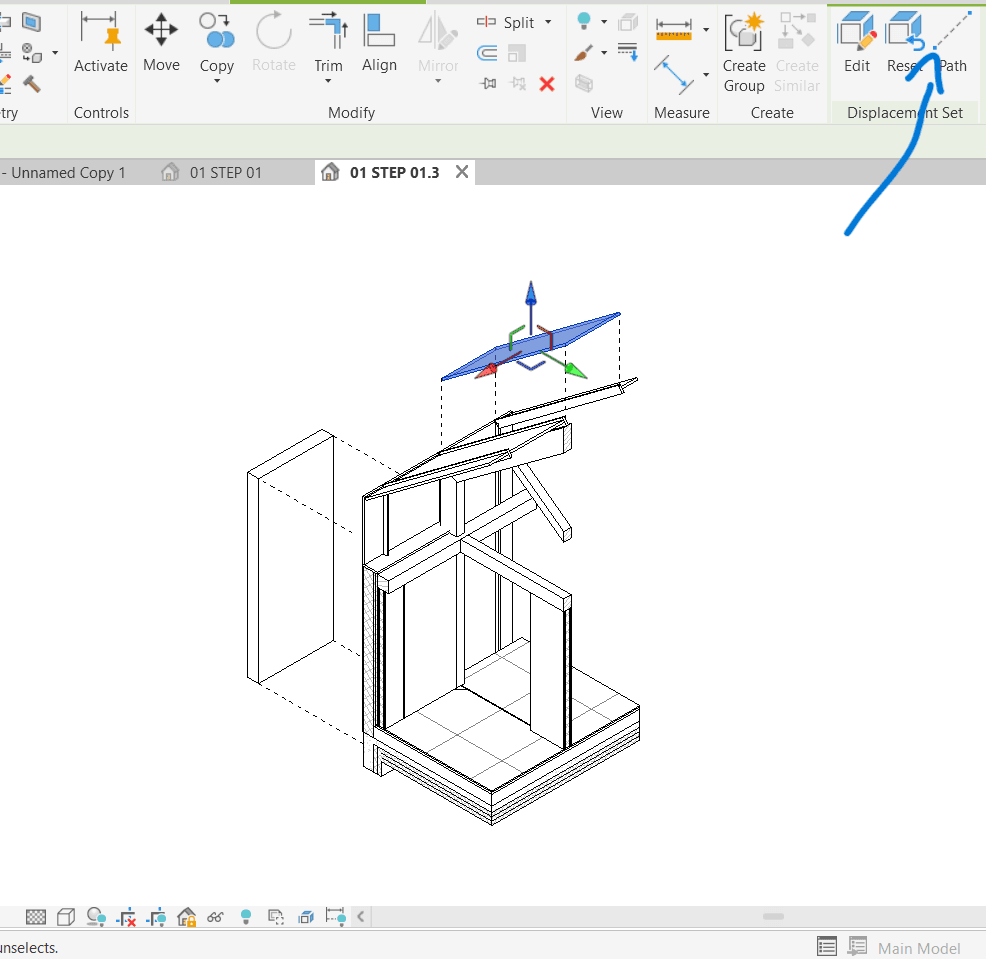Click the Demolish hammer icon
Image resolution: width=986 pixels, height=959 pixels.
tap(31, 84)
